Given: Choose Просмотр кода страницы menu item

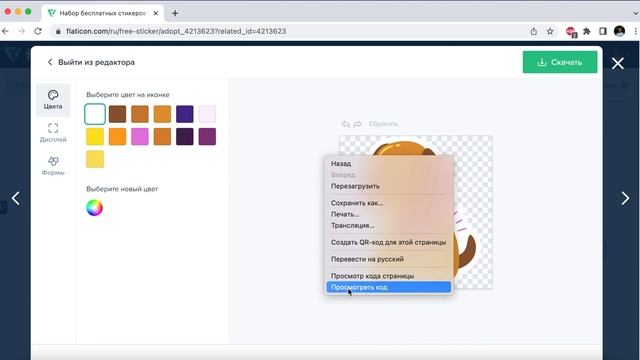Looking at the screenshot, I should [389, 276].
